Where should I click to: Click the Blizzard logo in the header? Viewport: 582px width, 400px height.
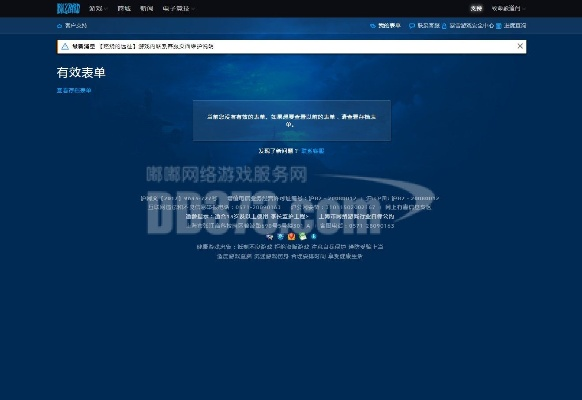[x=68, y=8]
